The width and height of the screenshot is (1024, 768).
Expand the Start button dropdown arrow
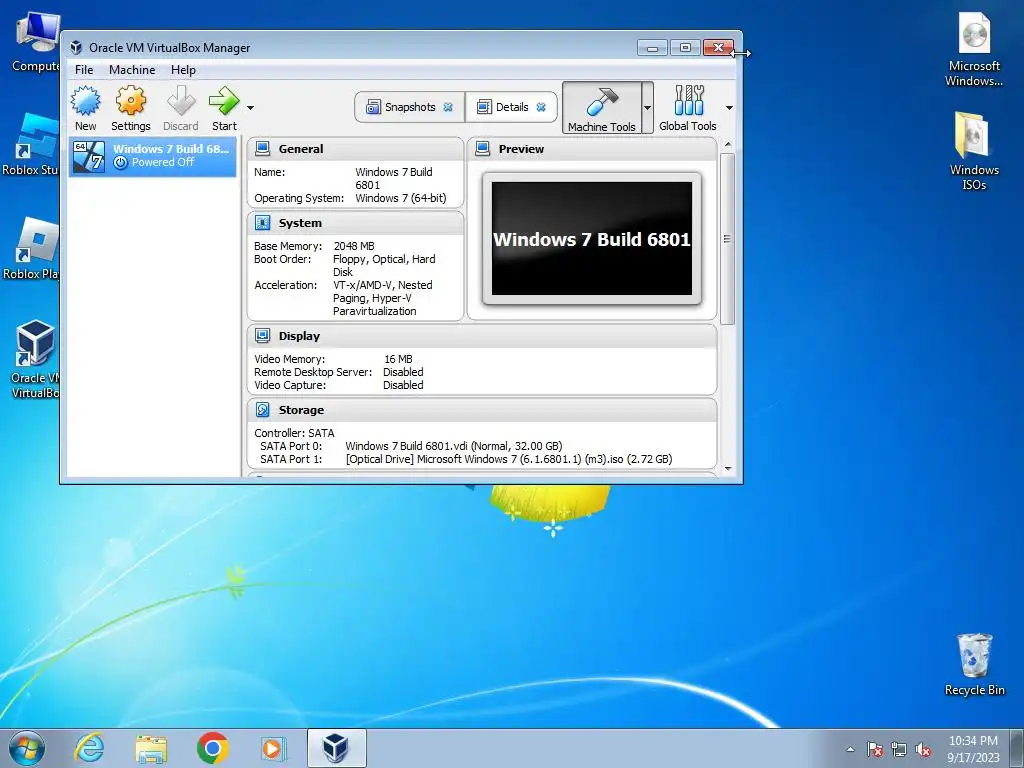pos(250,108)
